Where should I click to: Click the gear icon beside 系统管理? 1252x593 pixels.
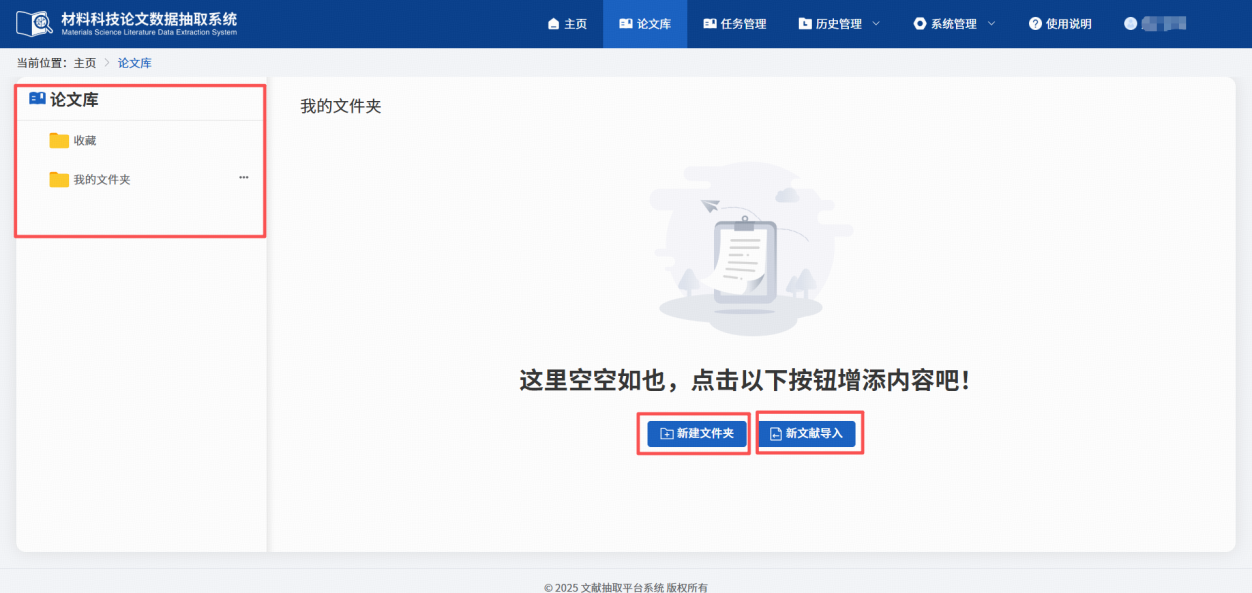917,23
